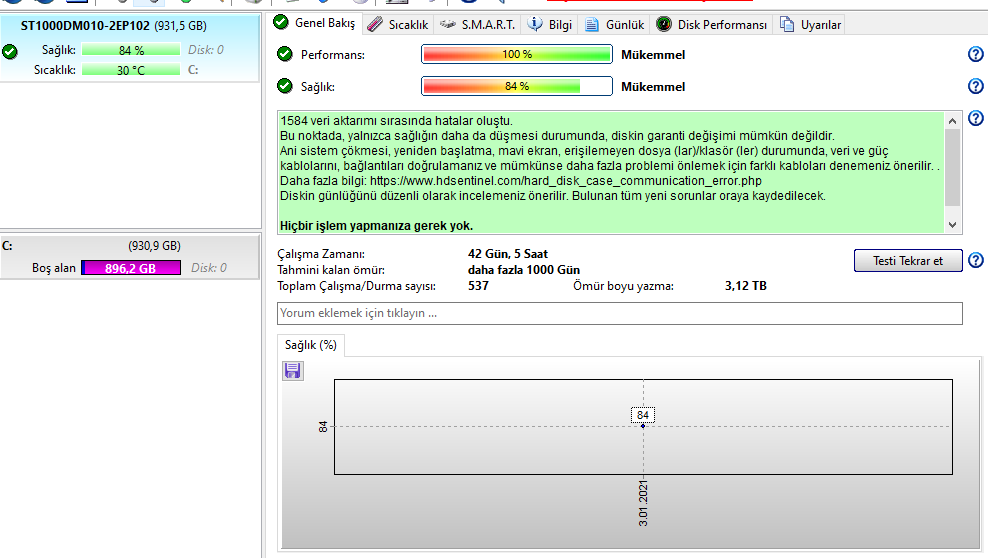This screenshot has height=558, width=988.
Task: Click the Testi Tekrar et button
Action: (x=908, y=261)
